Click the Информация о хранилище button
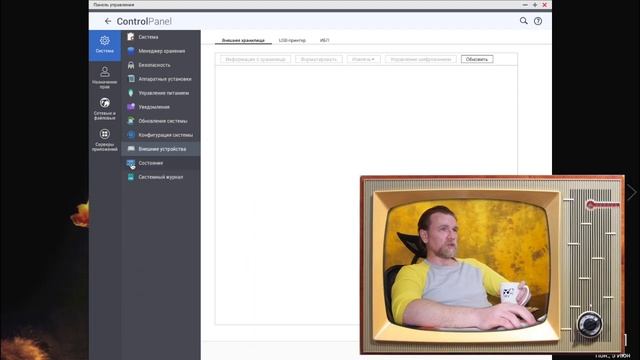 click(256, 60)
